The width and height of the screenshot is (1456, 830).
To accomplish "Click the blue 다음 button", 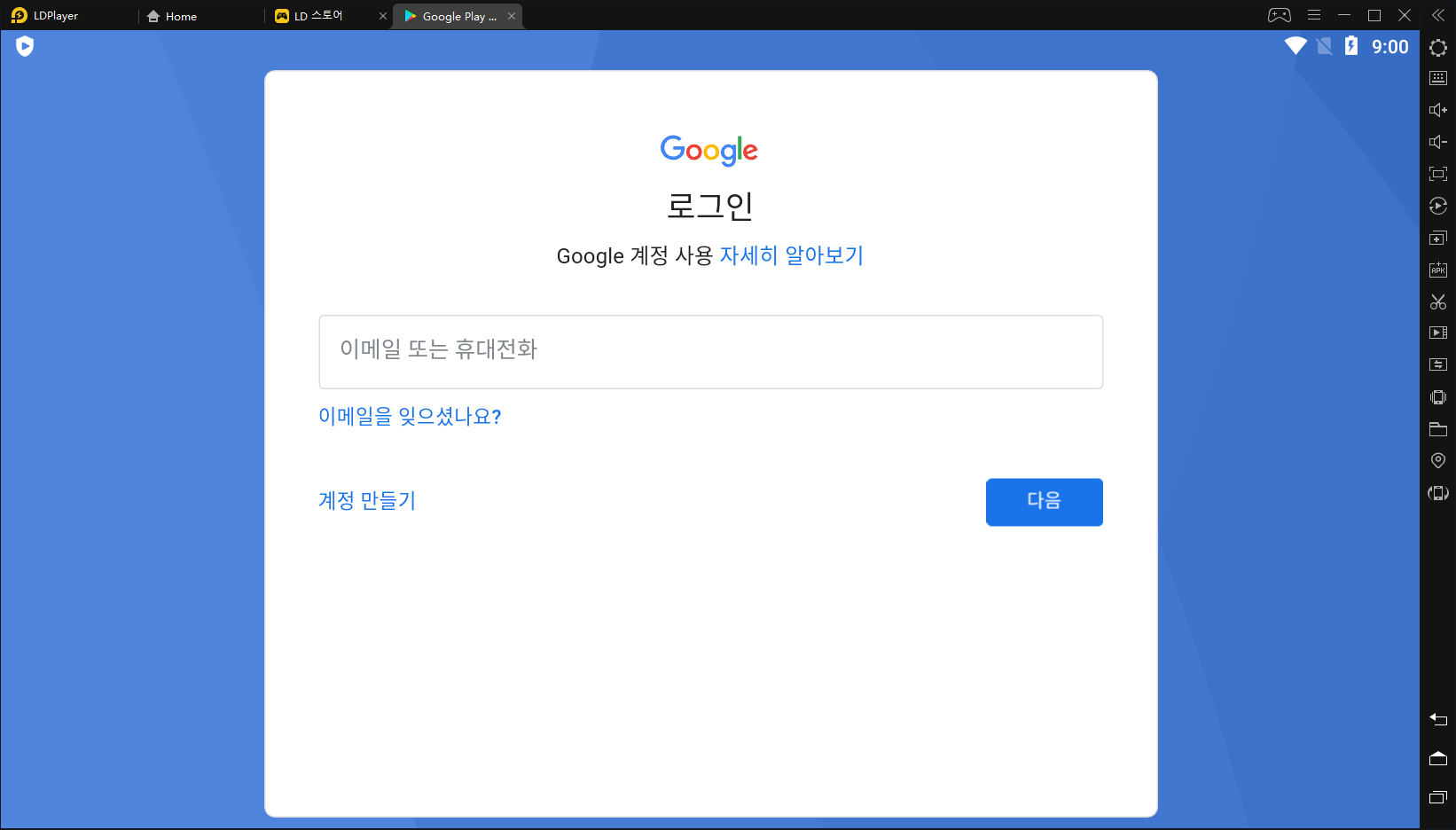I will point(1045,502).
